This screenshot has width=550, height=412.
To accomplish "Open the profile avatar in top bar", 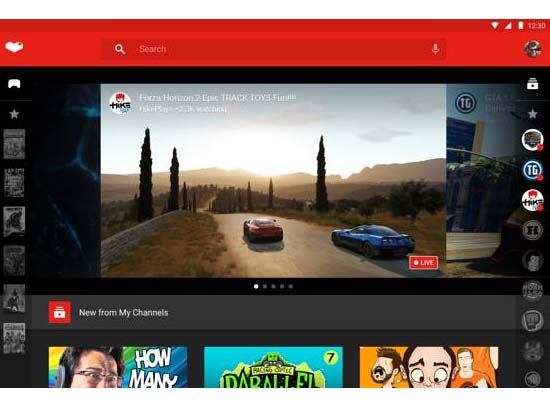I will [532, 49].
